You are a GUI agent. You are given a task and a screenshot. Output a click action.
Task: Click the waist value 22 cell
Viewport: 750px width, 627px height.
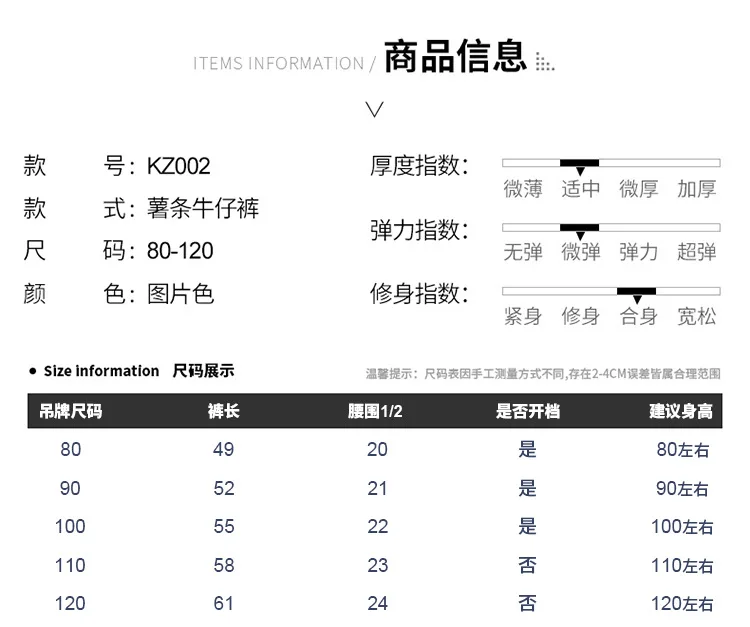coord(377,527)
